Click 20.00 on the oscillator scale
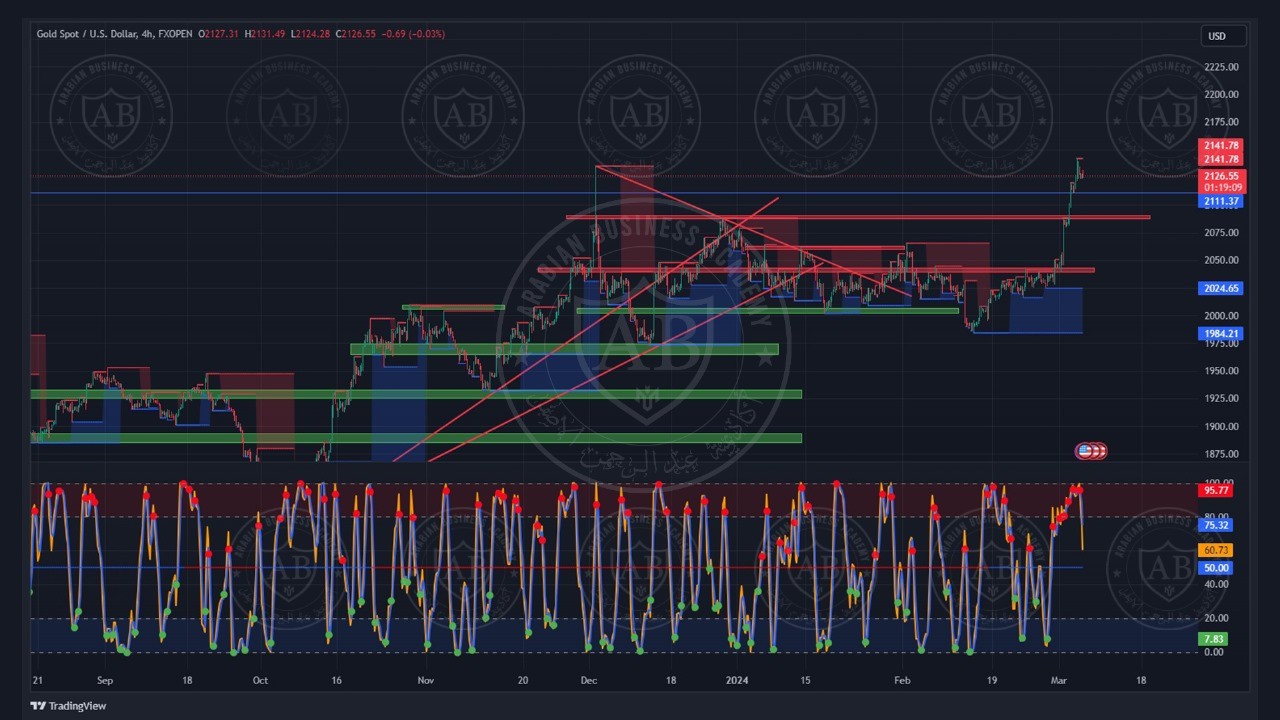Screen dimensions: 1280x720 point(1214,618)
